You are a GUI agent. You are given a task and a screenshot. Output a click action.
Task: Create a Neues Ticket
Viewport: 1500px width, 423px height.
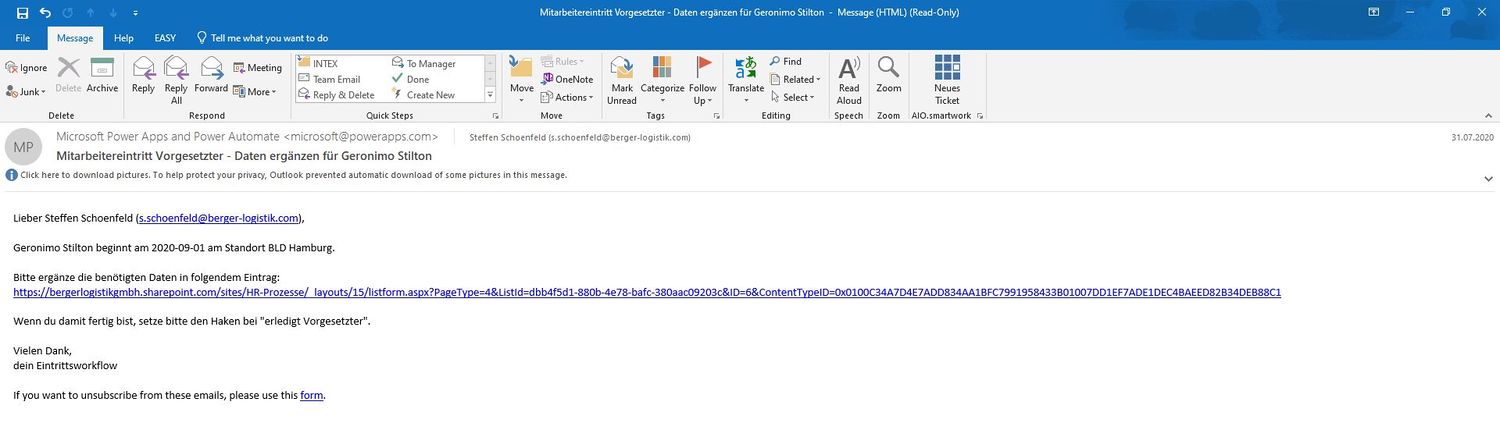[947, 80]
